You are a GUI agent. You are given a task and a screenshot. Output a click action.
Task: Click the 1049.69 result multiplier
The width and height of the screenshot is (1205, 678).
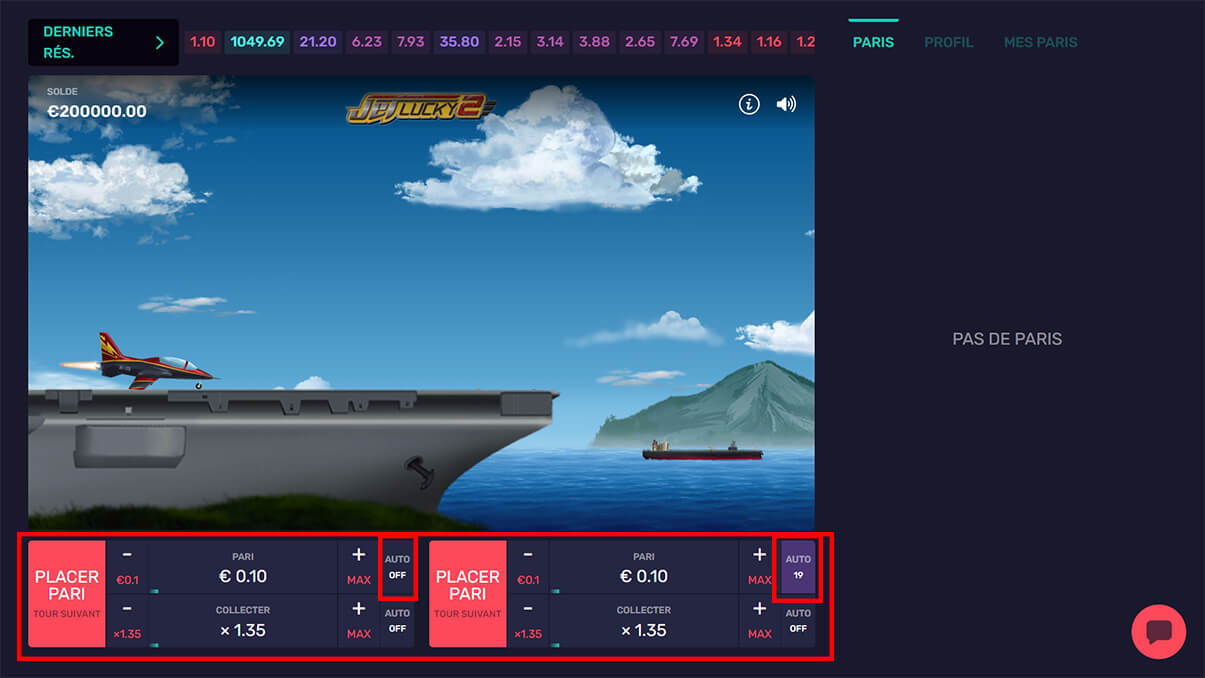pyautogui.click(x=257, y=42)
